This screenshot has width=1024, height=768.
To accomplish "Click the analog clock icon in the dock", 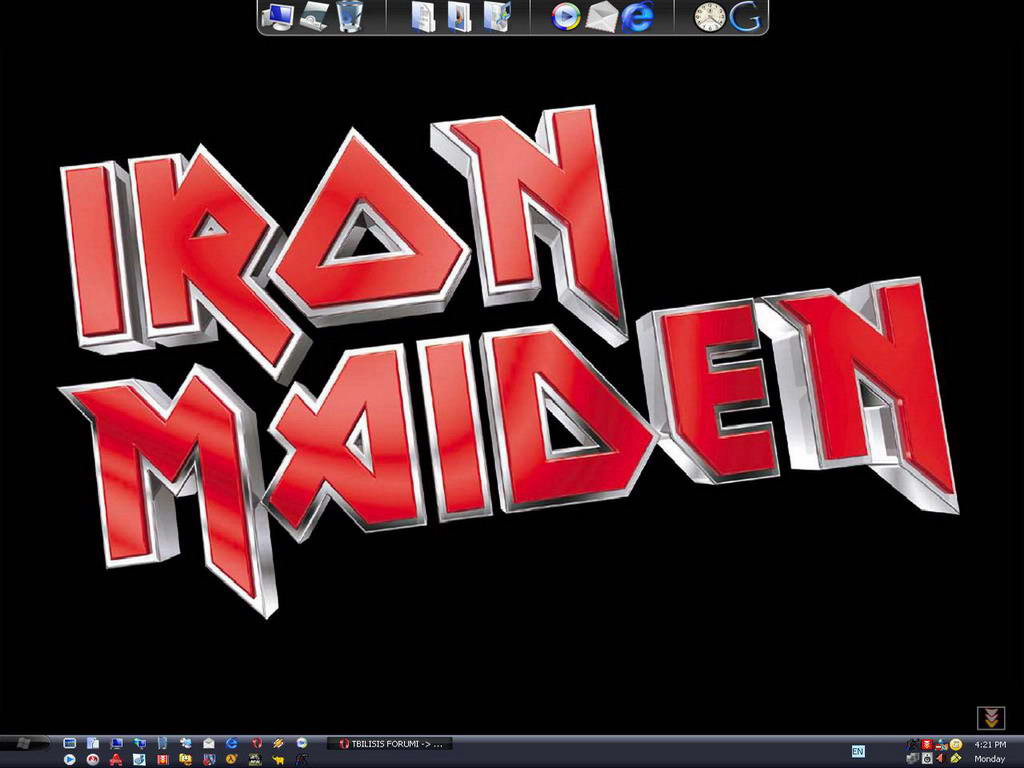I will [710, 16].
